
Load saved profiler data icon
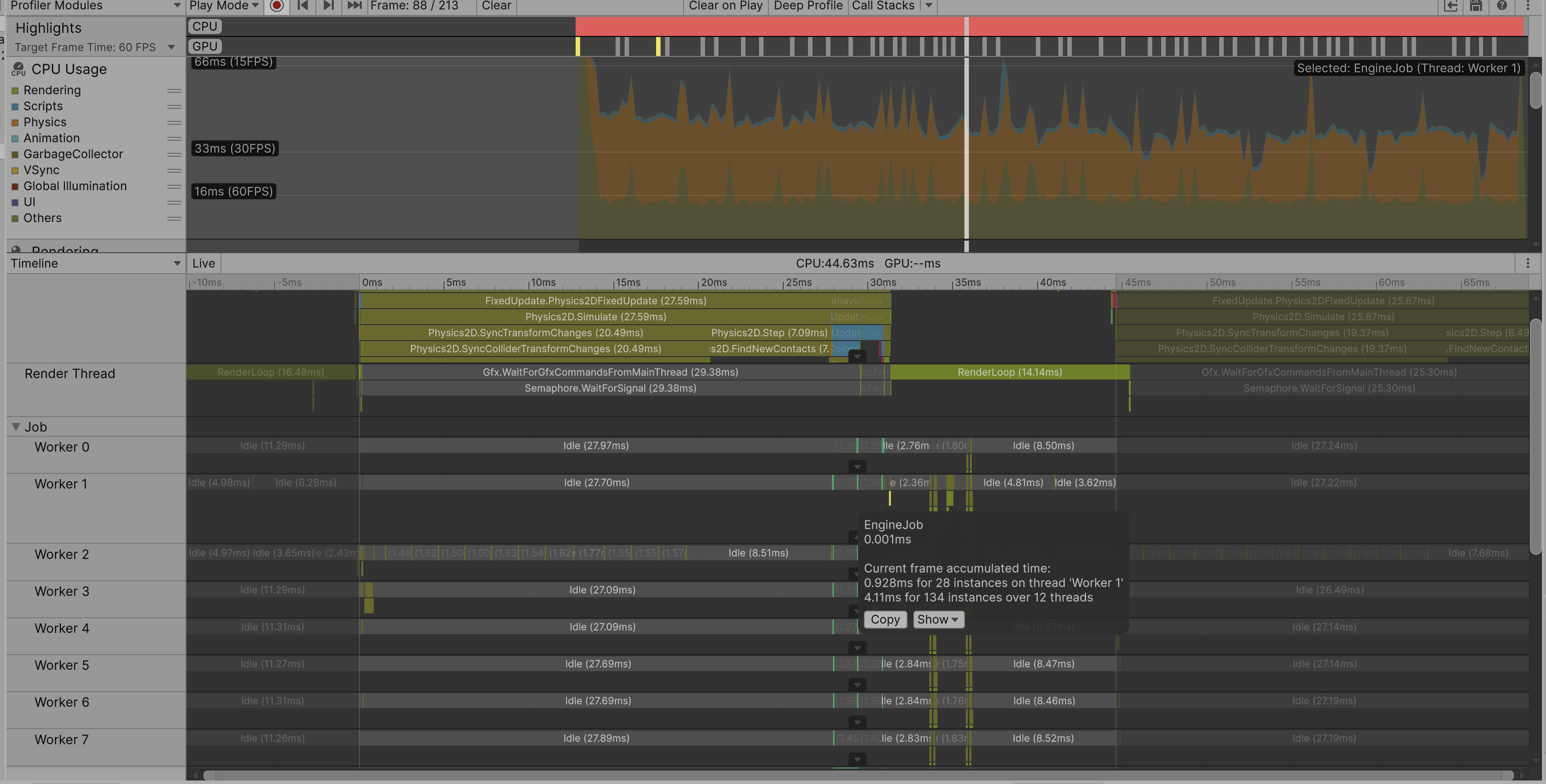[x=1450, y=6]
